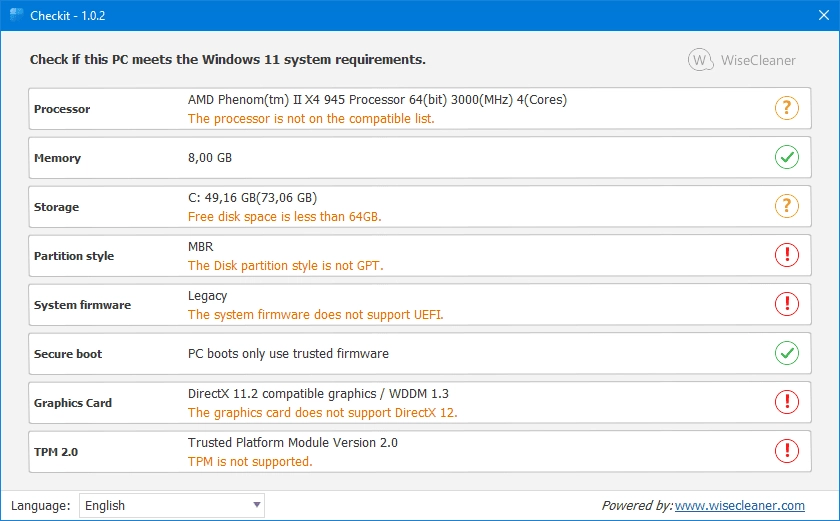
Task: Click 'The Disk partition style is not GPT.'
Action: pos(286,265)
